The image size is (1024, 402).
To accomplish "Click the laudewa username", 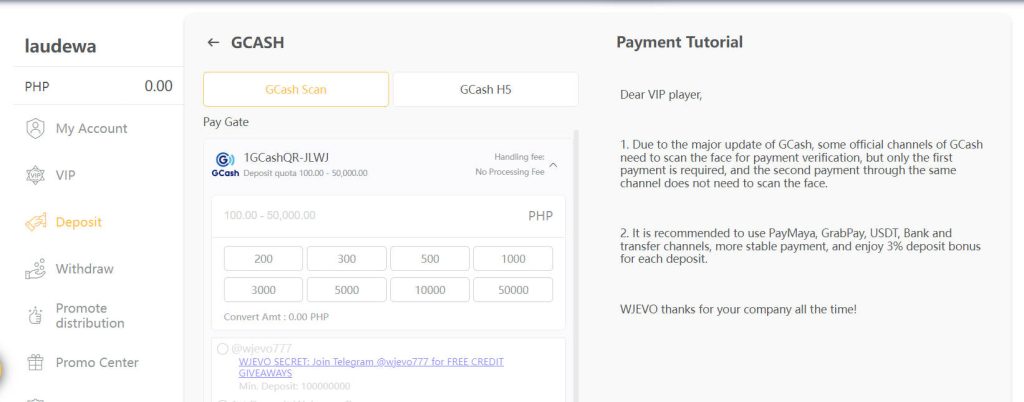I will tap(60, 46).
